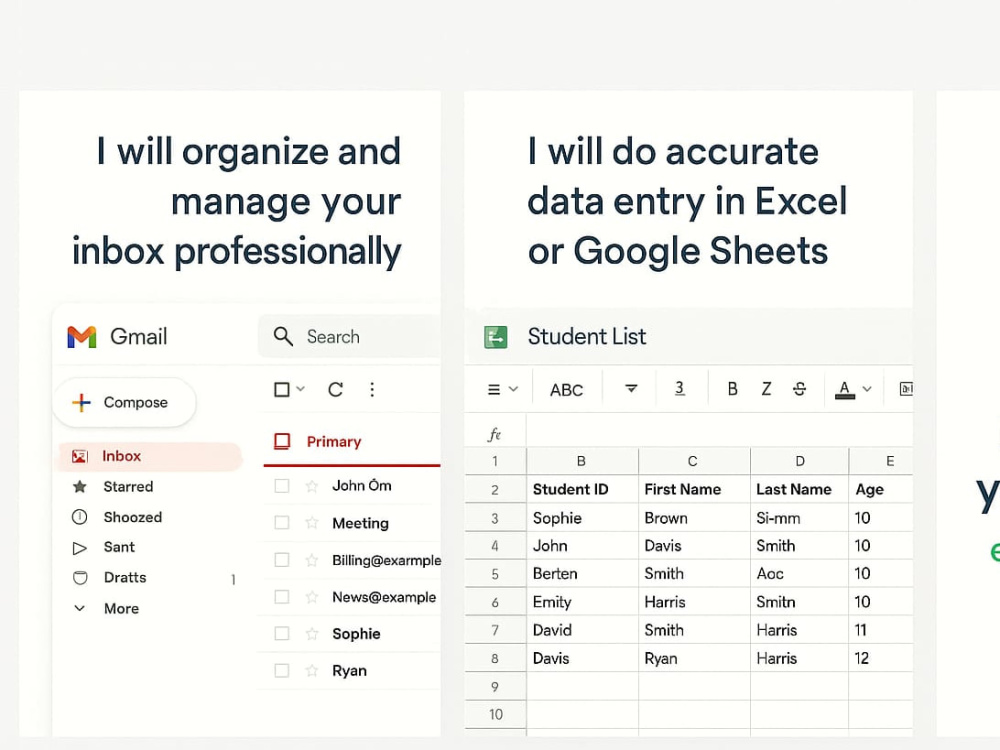Click the plus icon on Compose
The height and width of the screenshot is (750, 1000).
coord(82,402)
